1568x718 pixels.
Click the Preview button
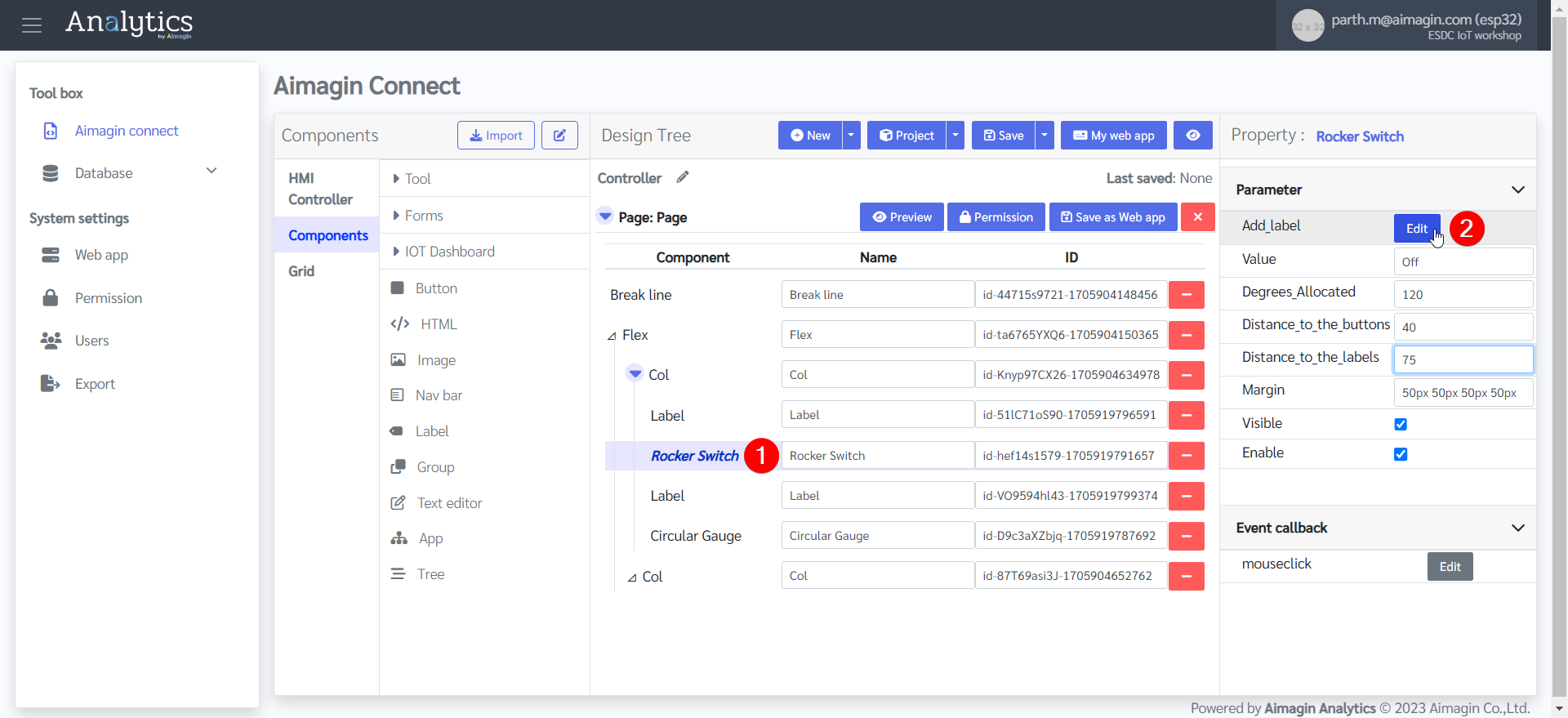tap(902, 217)
